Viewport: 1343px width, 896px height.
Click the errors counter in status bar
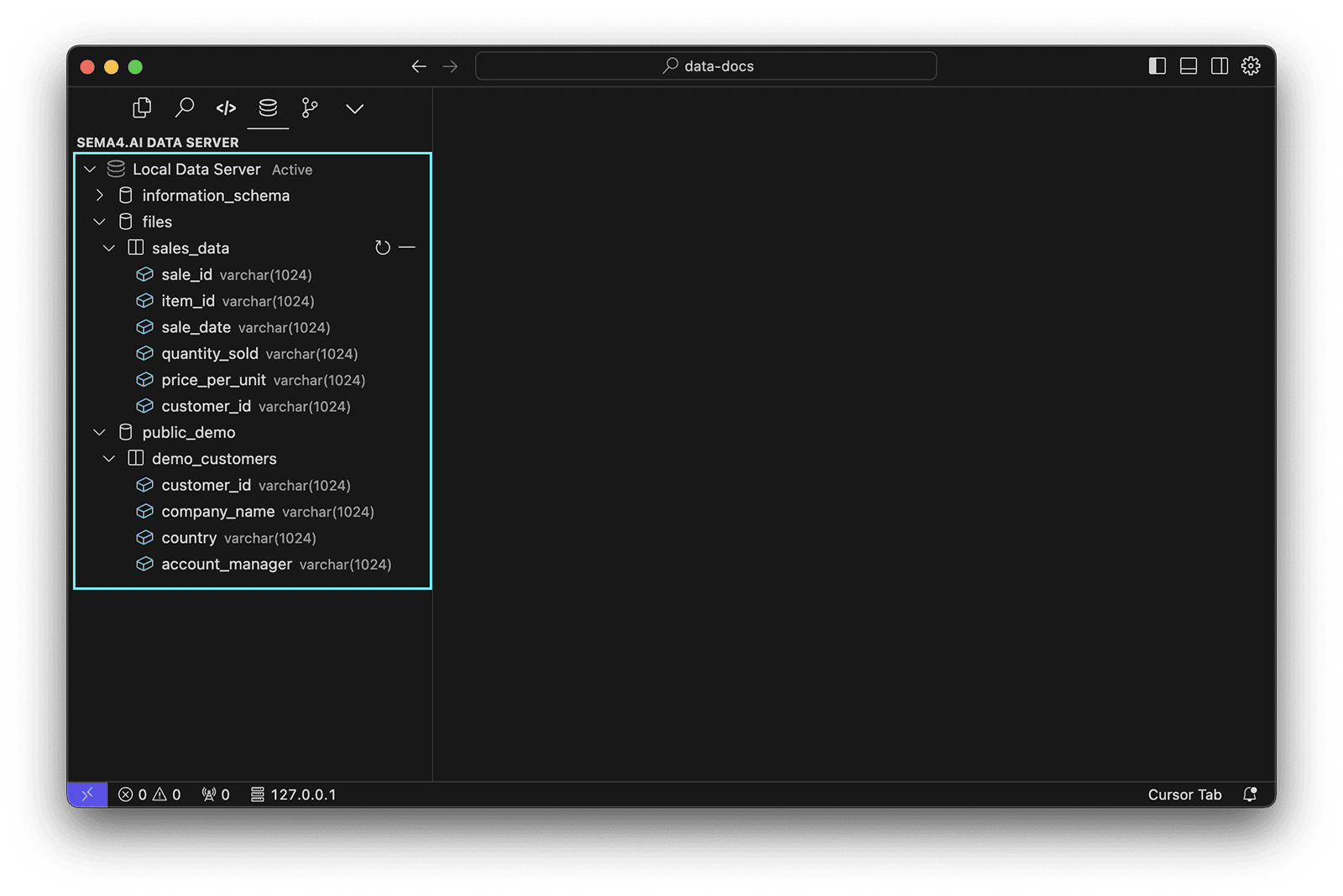(x=133, y=794)
